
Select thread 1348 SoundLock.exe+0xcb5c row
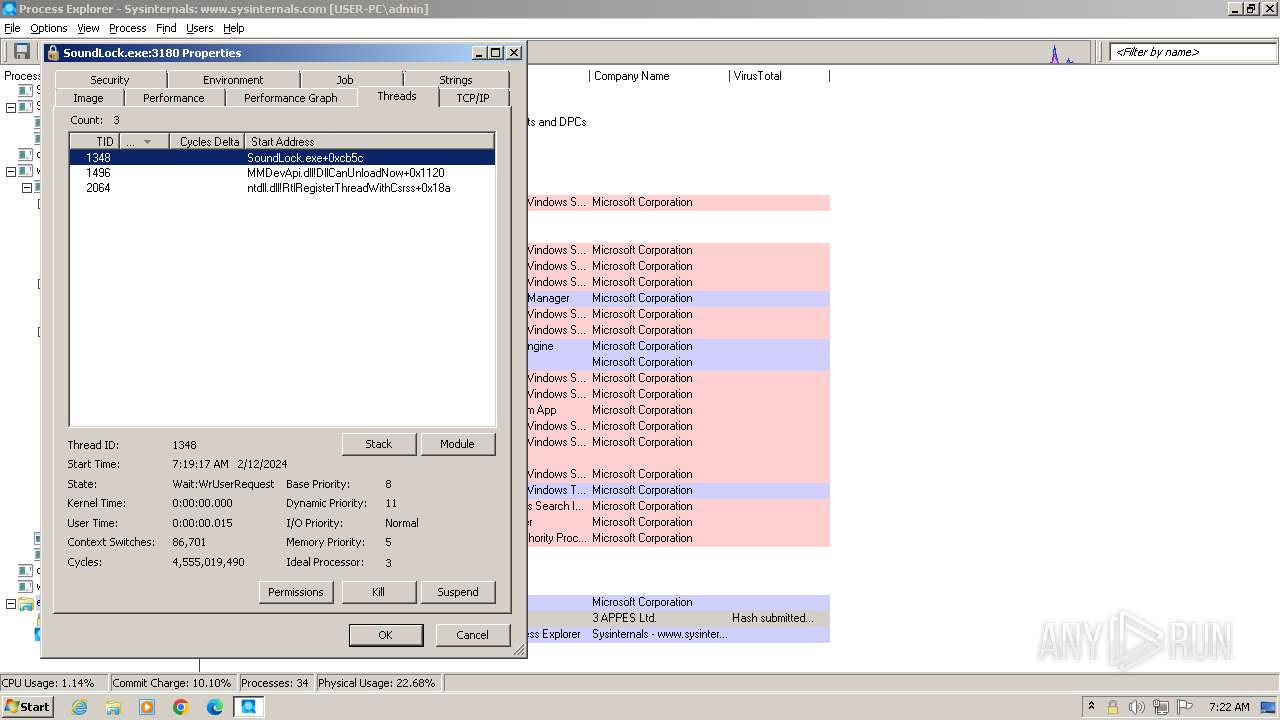coord(282,158)
